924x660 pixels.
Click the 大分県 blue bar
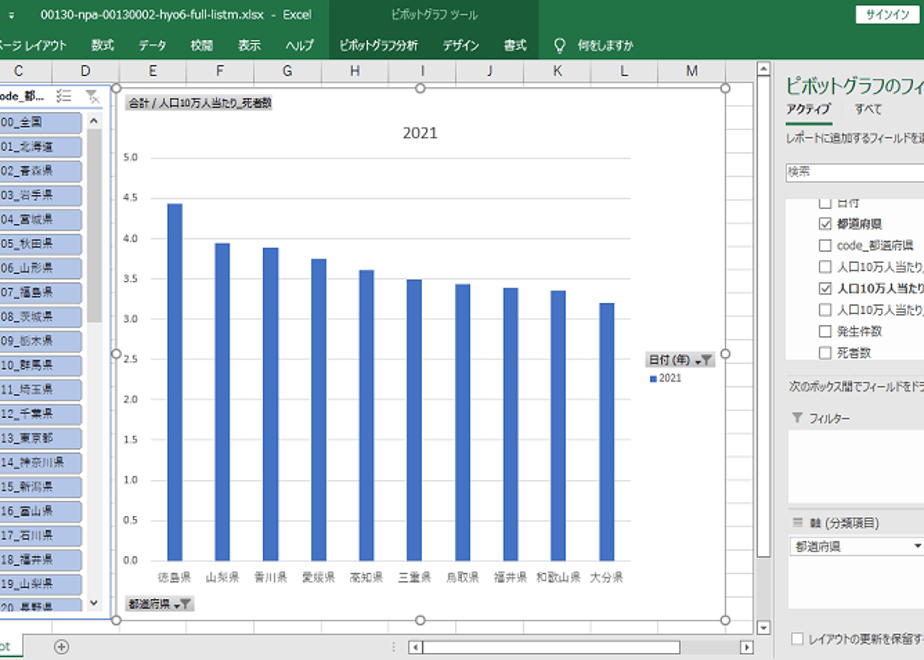[x=607, y=432]
